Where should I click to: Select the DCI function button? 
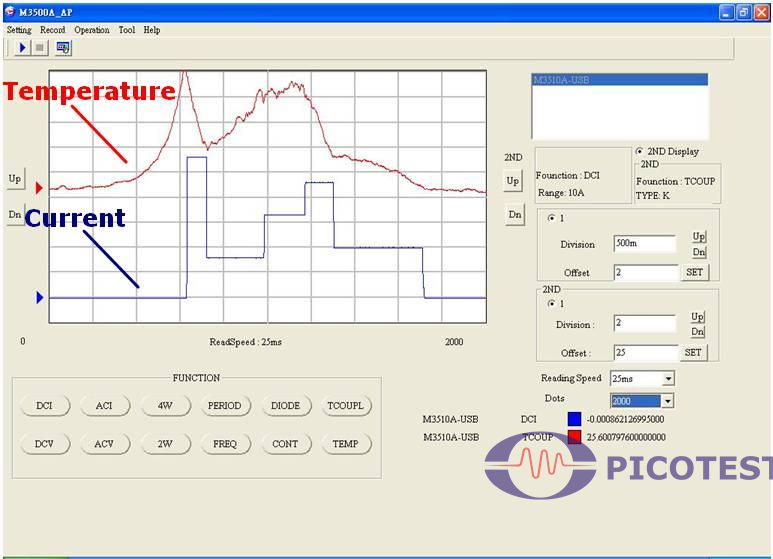pos(44,406)
